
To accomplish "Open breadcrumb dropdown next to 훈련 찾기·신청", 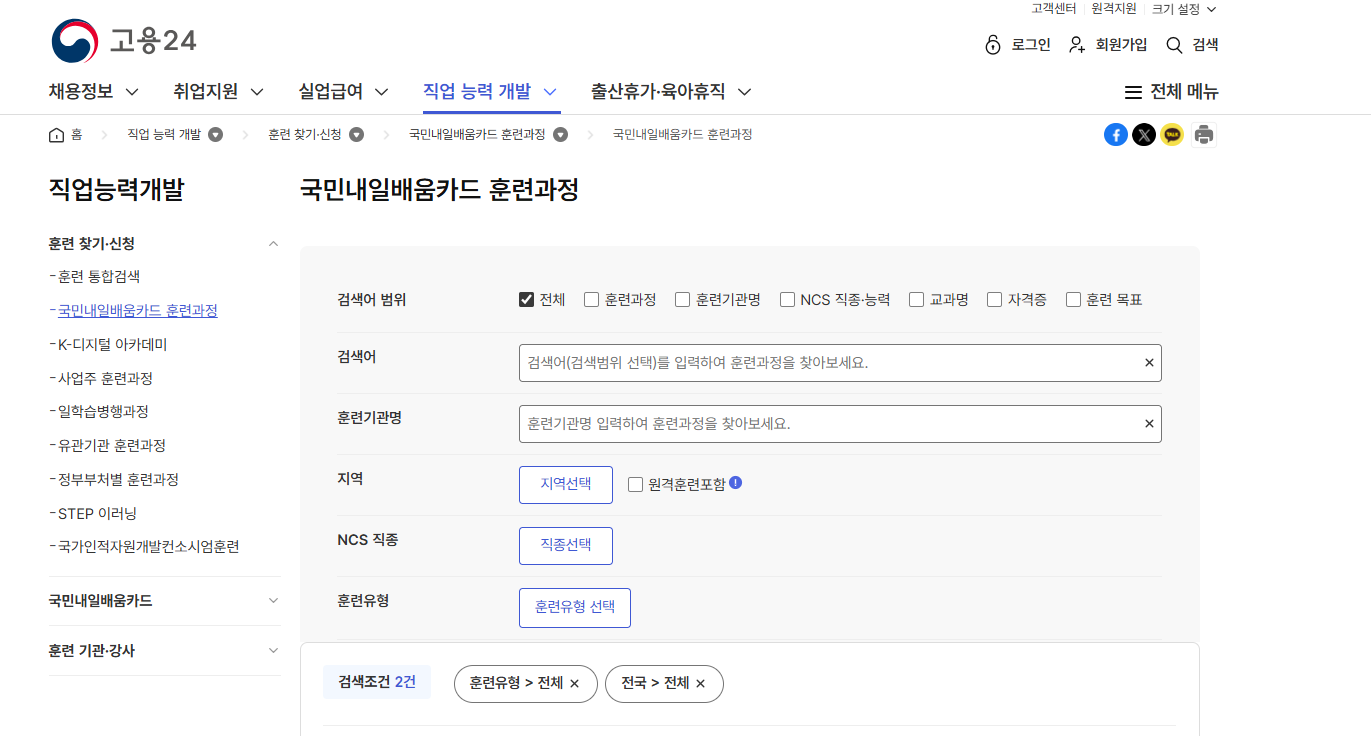I will click(356, 135).
